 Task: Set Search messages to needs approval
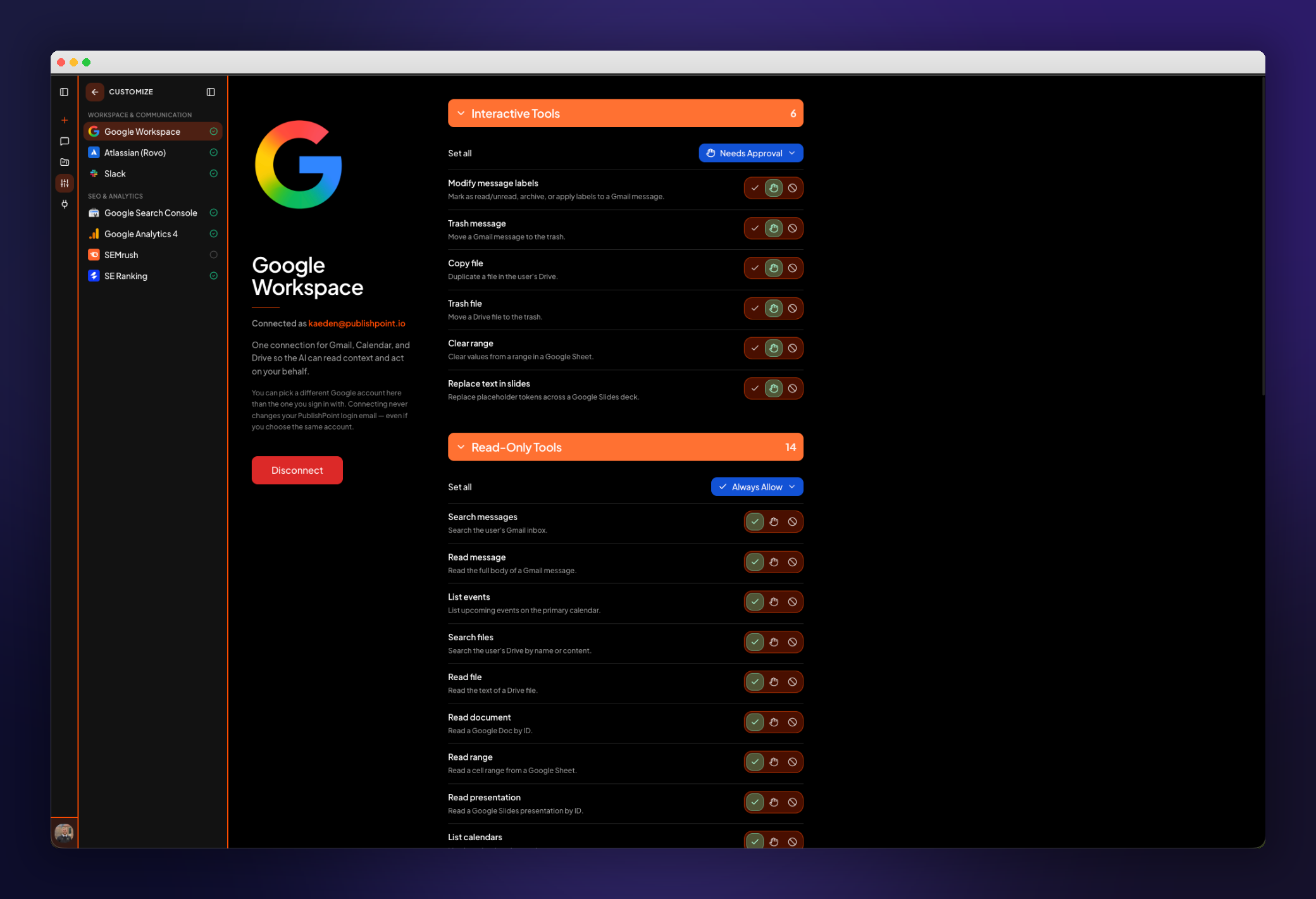[774, 522]
